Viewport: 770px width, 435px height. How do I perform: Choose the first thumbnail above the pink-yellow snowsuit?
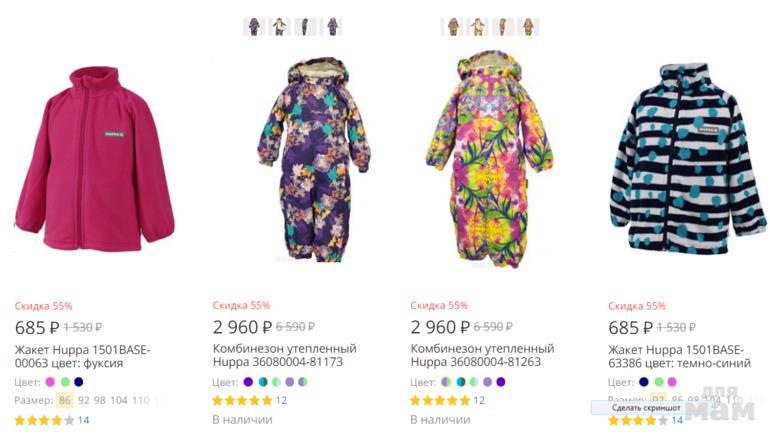click(452, 27)
